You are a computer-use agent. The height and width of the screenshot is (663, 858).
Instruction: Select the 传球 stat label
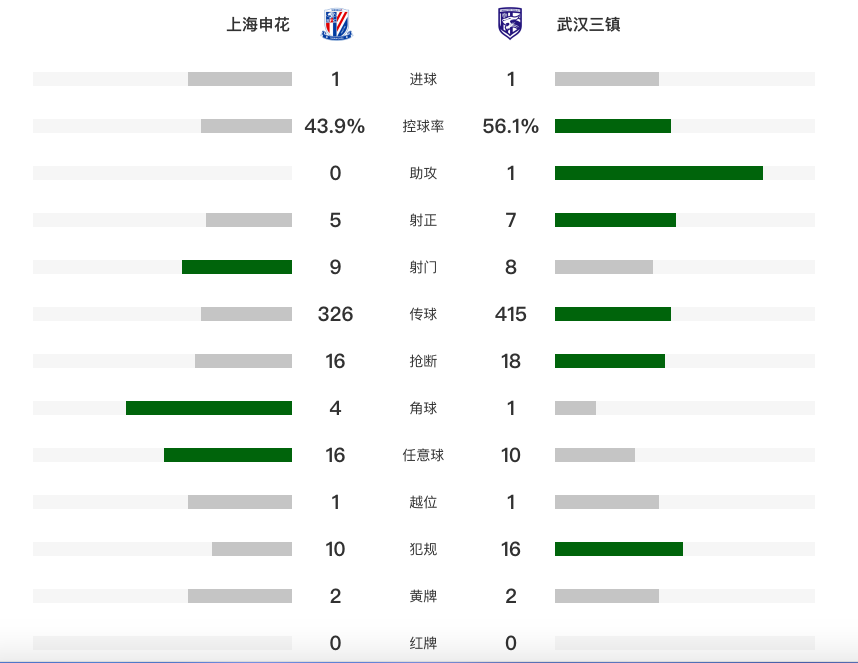(423, 315)
